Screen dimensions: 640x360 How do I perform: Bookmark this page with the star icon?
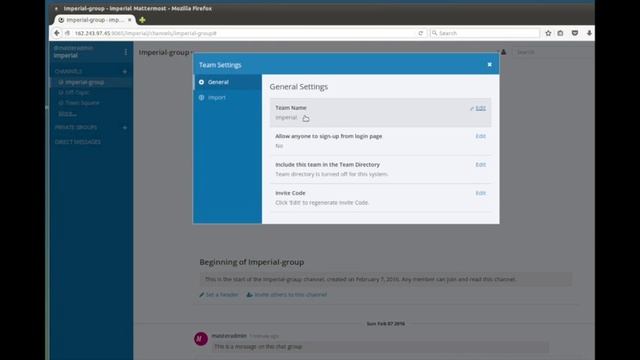[548, 33]
